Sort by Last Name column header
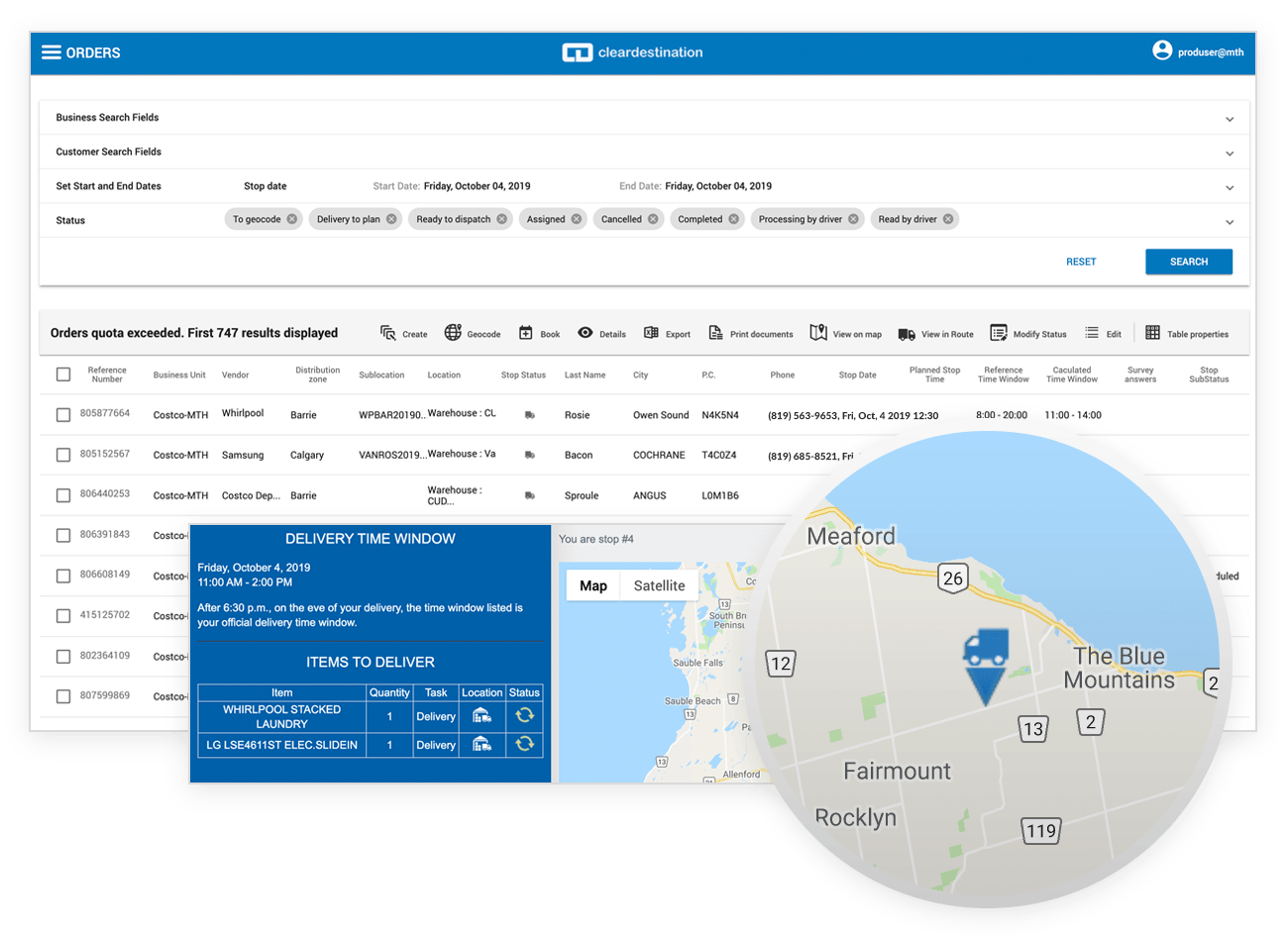Screen dimensions: 1288x942 point(585,375)
